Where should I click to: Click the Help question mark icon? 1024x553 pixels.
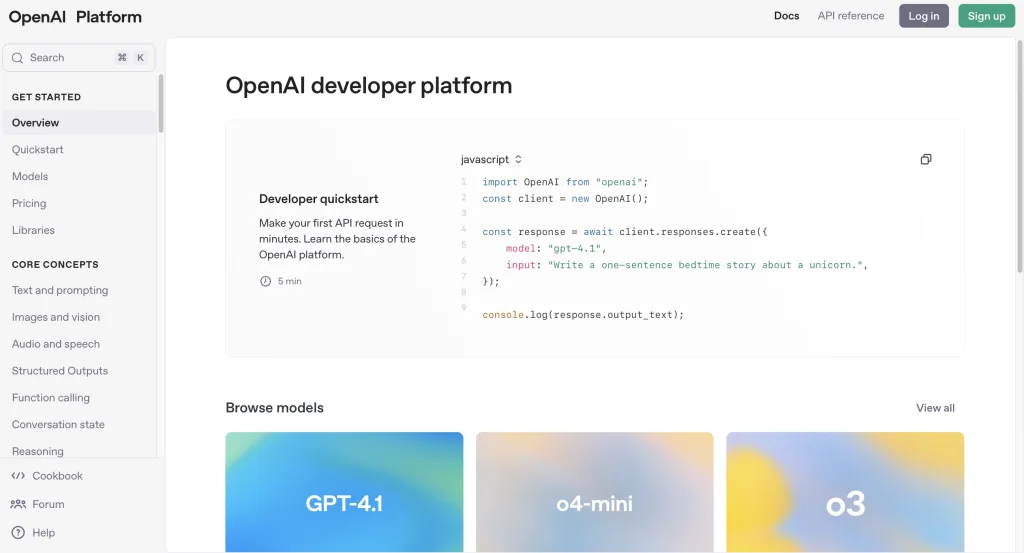(x=18, y=533)
